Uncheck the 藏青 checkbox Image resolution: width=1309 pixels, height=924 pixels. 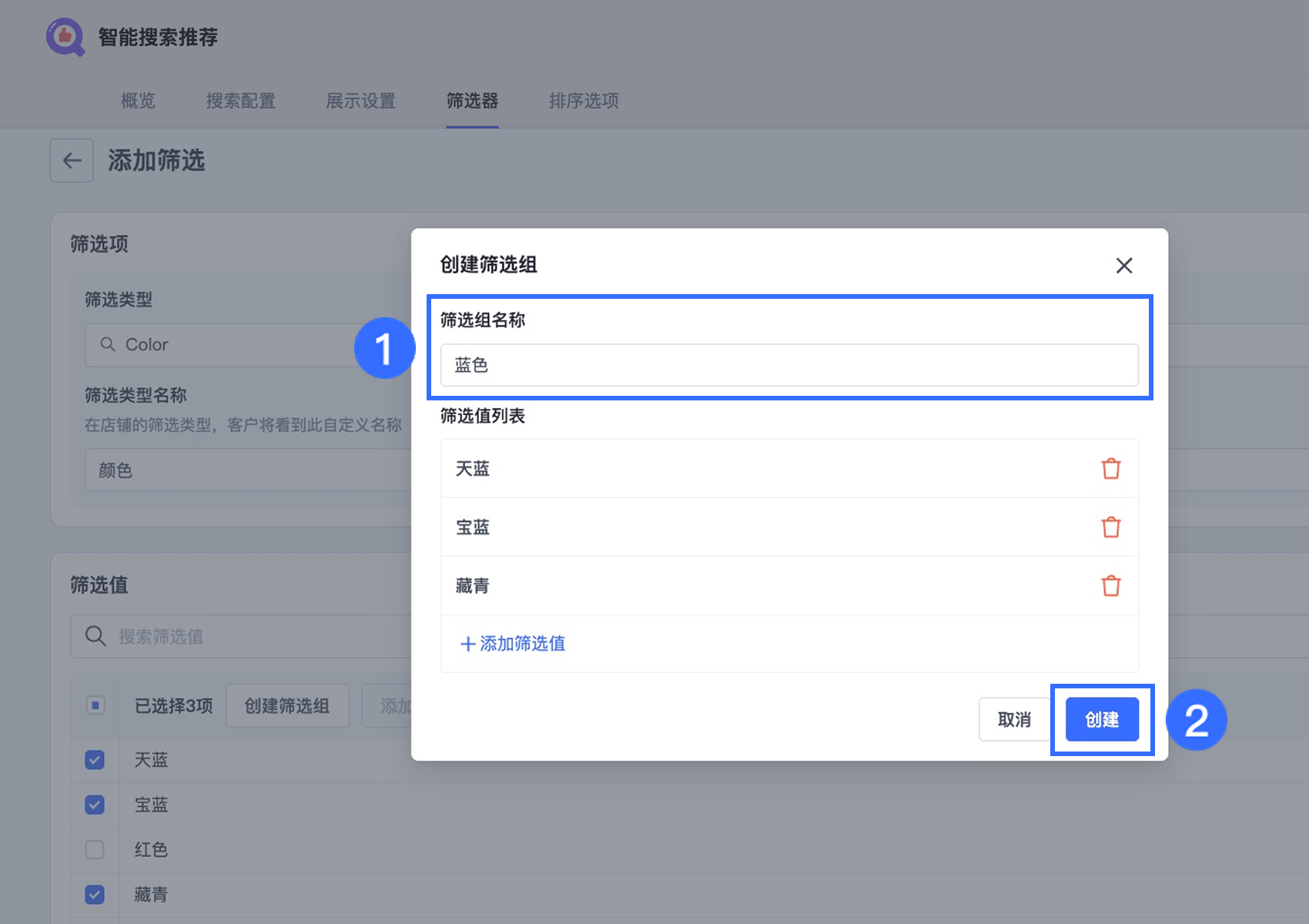(x=95, y=895)
